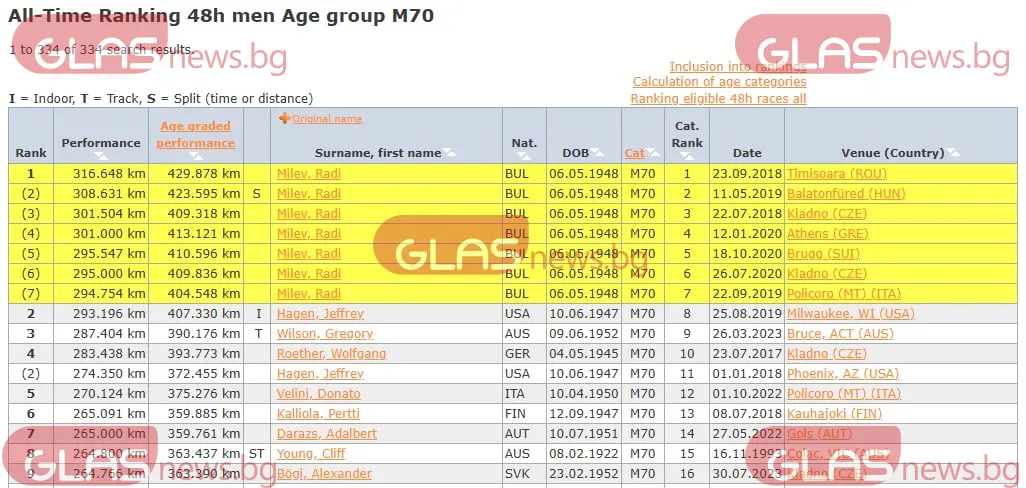Click the sort arrows beside DOB header

coord(598,153)
